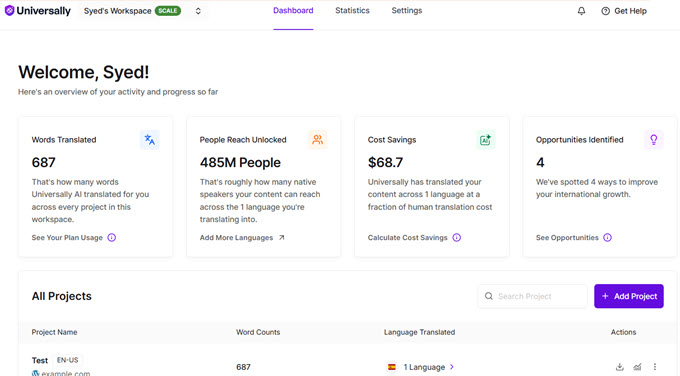The height and width of the screenshot is (376, 680).
Task: Click the Search Project input field
Action: coord(533,296)
